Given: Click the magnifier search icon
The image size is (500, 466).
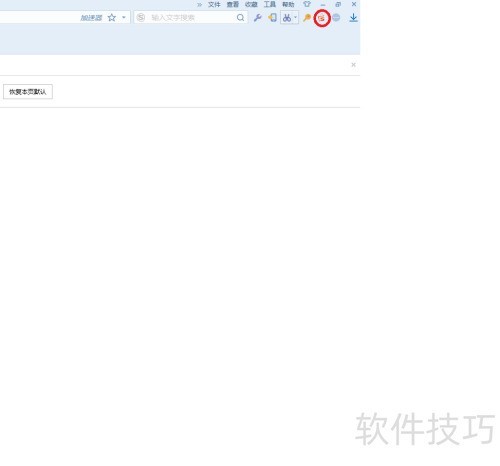Looking at the screenshot, I should click(x=240, y=18).
